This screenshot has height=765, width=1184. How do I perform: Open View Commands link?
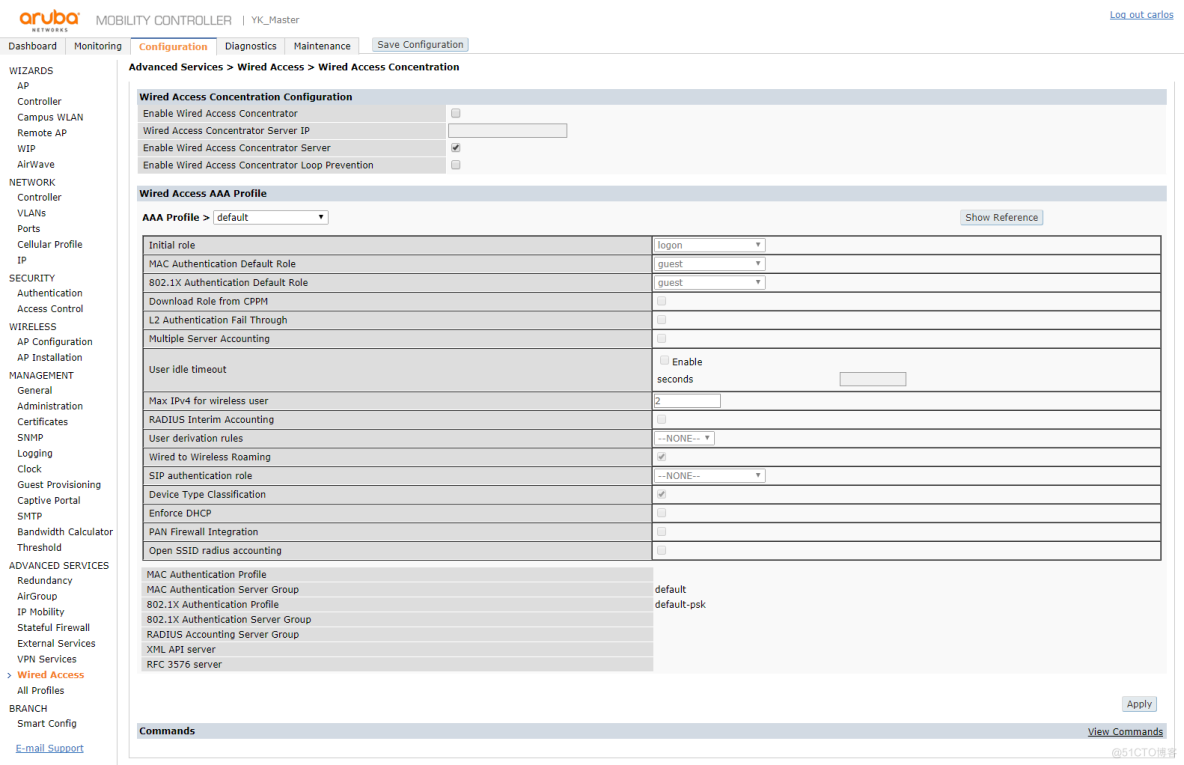tap(1125, 732)
